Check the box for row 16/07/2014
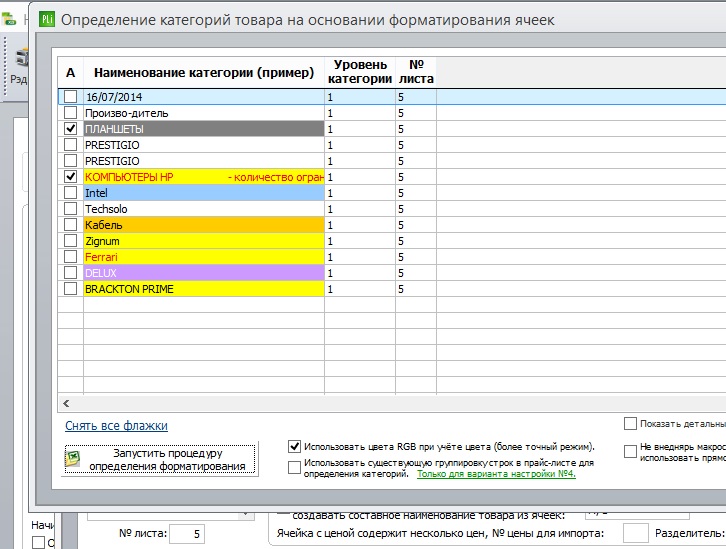This screenshot has height=549, width=726. [70, 97]
